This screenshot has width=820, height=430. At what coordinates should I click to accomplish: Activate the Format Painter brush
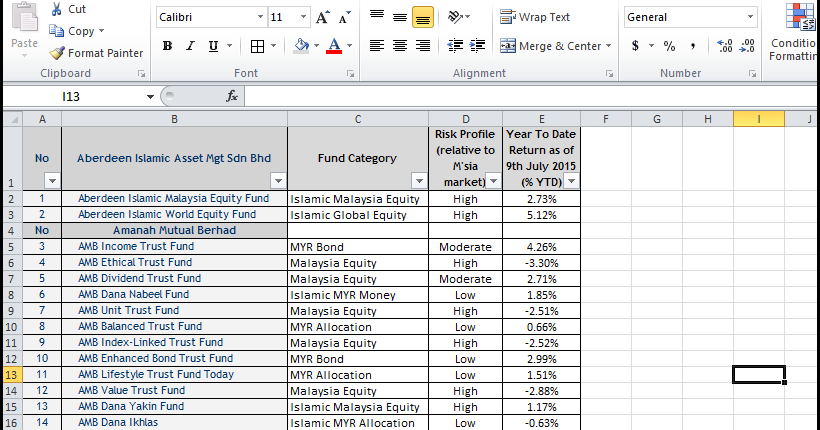[96, 53]
